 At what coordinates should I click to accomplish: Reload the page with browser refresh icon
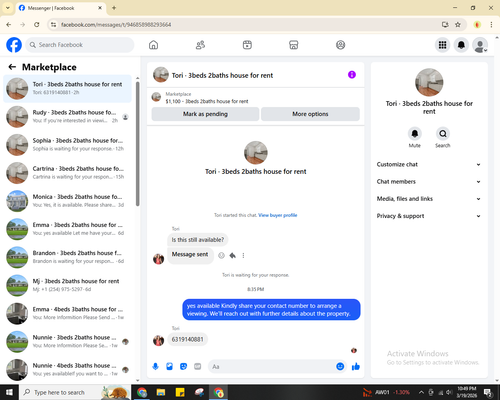[37, 24]
